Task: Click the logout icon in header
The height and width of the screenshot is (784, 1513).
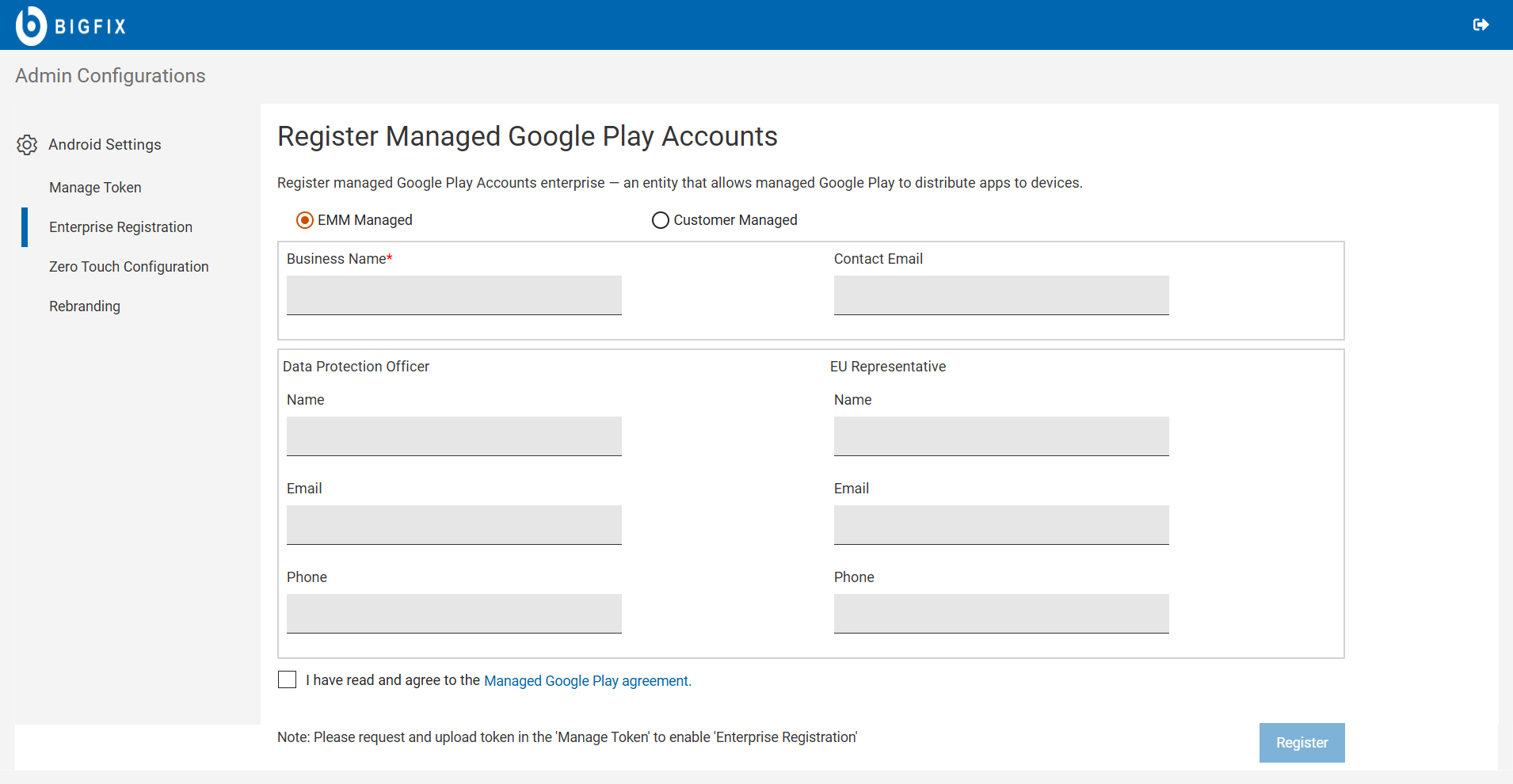Action: [x=1481, y=25]
